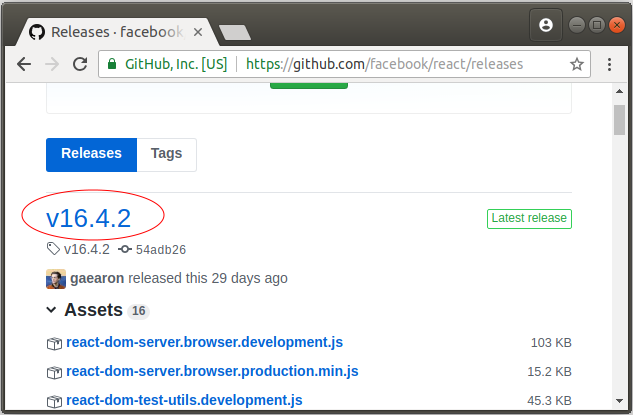Click the 15.2 KB file size
Screen dimensions: 633x415
(x=549, y=372)
